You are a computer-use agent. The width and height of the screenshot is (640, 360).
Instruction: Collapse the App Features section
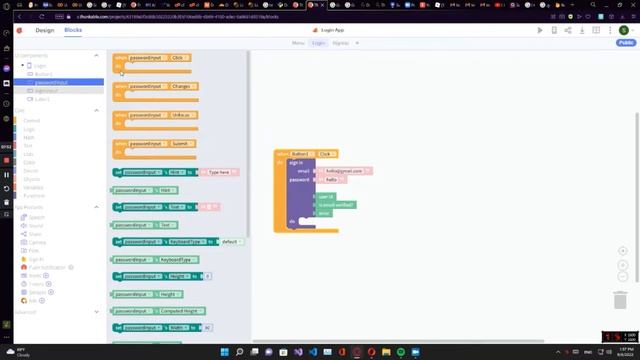96,207
